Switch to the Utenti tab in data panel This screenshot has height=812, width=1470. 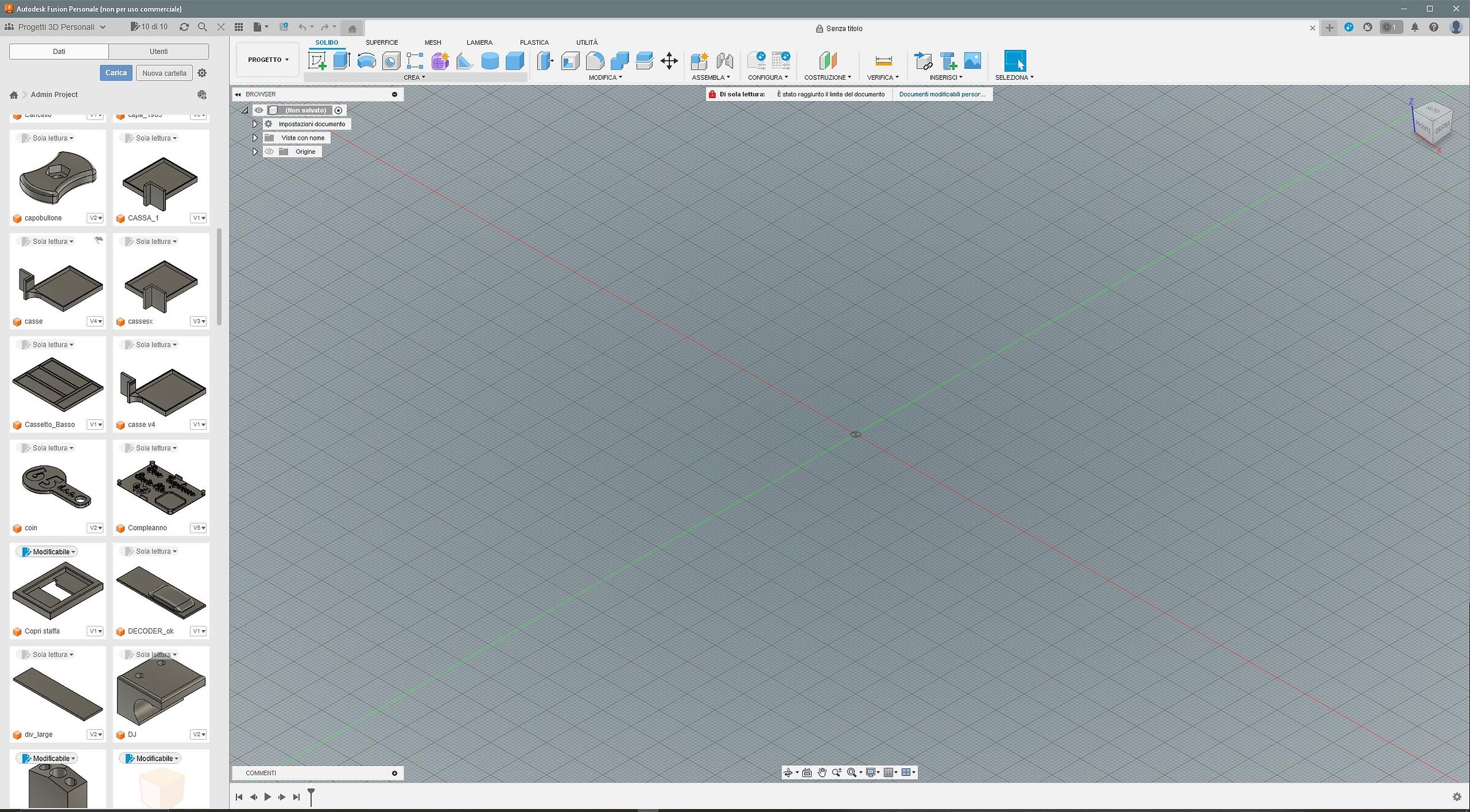(x=159, y=51)
